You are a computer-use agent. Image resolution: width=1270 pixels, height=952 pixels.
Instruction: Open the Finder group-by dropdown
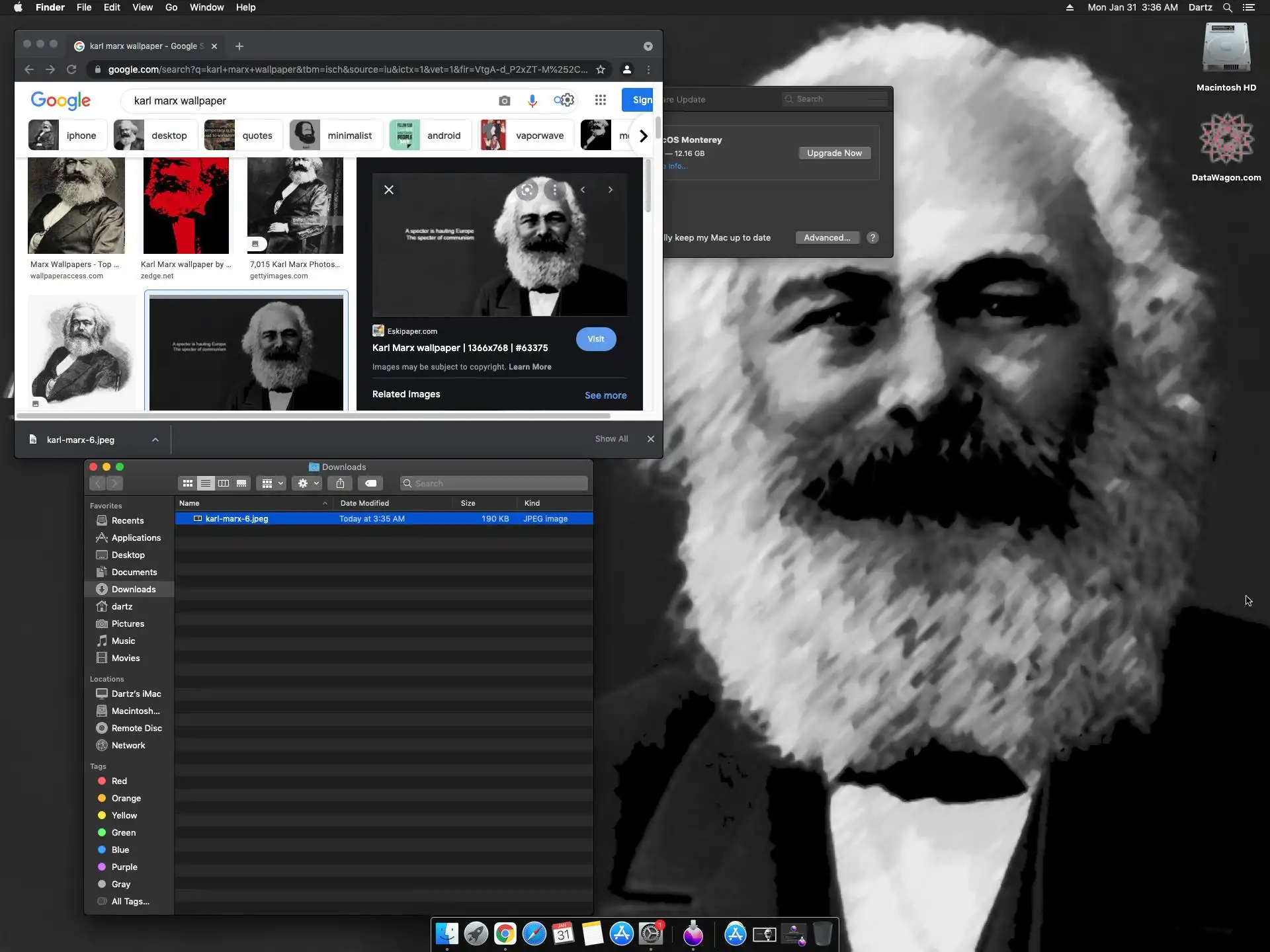pos(272,483)
